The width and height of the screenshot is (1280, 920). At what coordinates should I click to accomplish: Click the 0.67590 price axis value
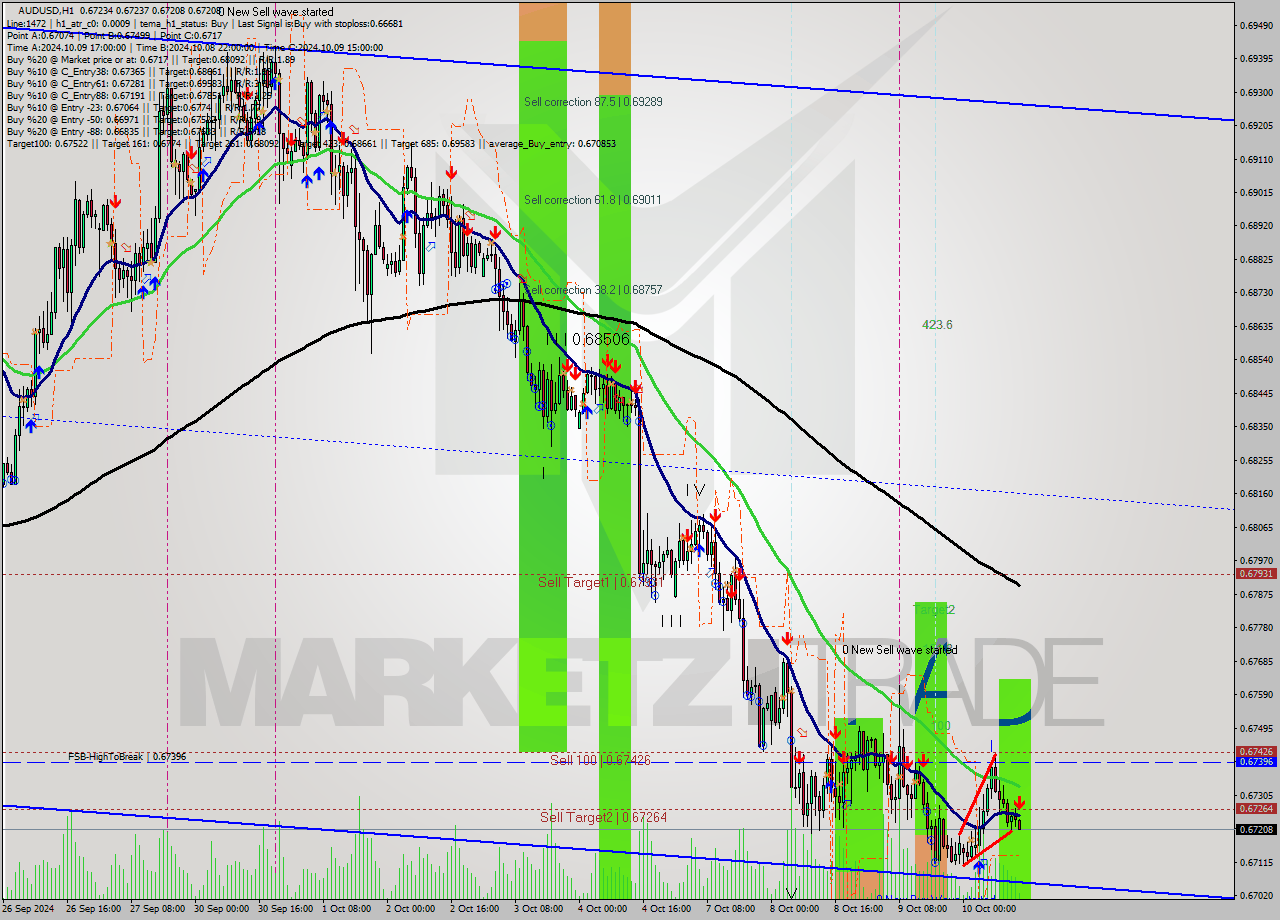coord(1256,695)
